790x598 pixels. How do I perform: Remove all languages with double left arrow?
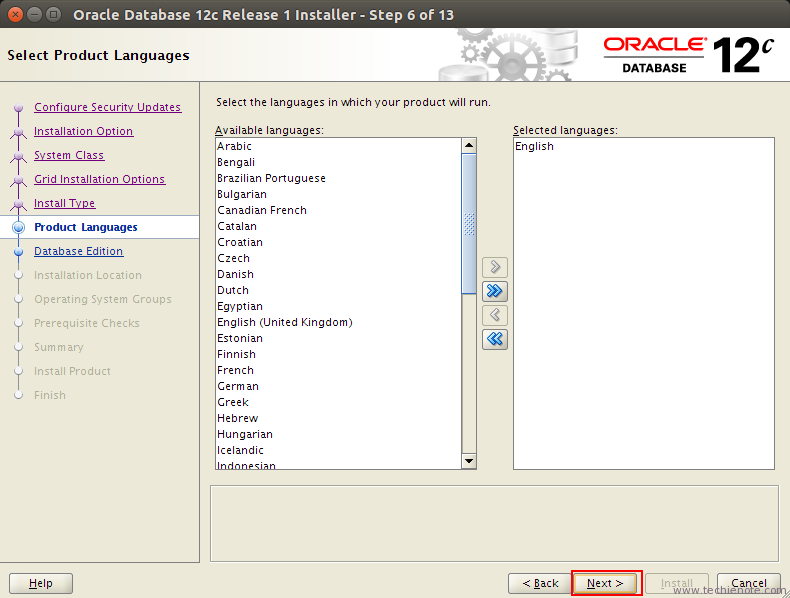[x=495, y=339]
